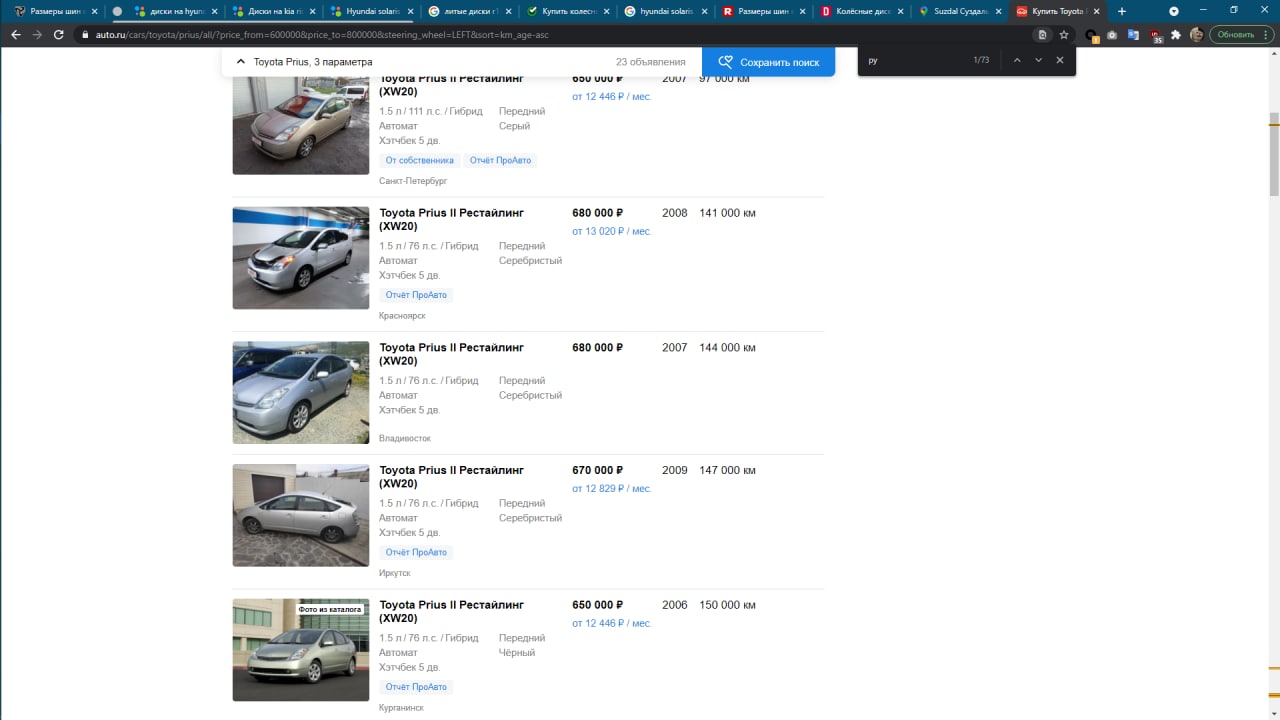Open the uBlock extension showing 35
1280x720 pixels.
[x=1156, y=35]
